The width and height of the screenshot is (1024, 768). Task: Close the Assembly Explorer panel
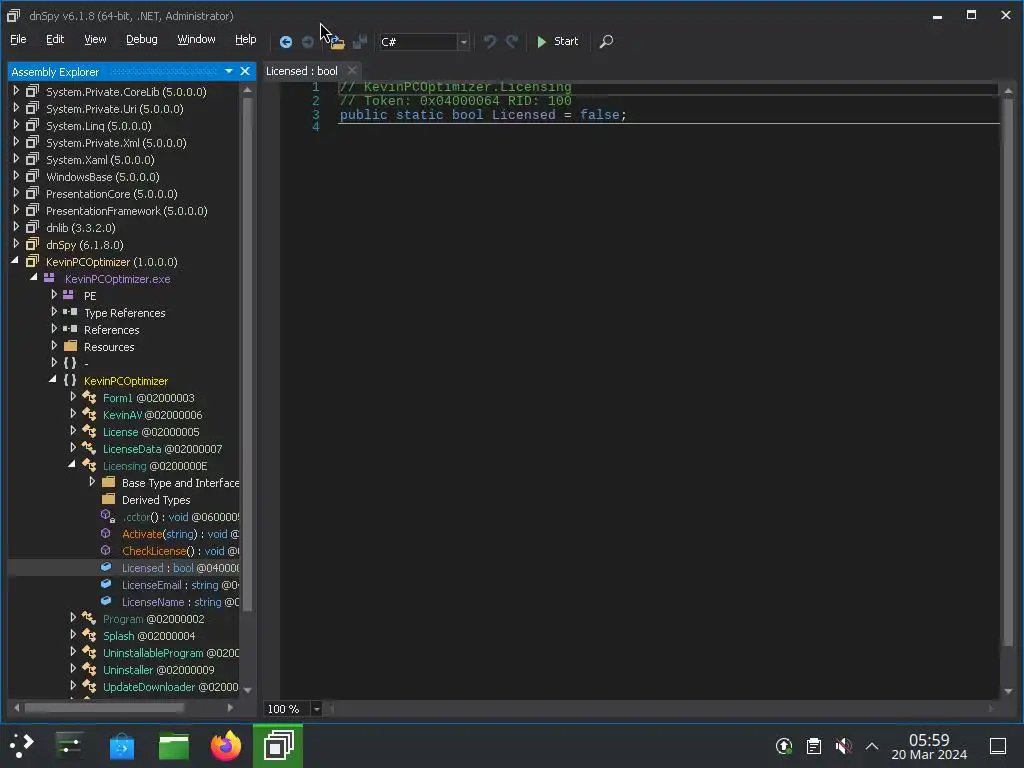(x=245, y=71)
